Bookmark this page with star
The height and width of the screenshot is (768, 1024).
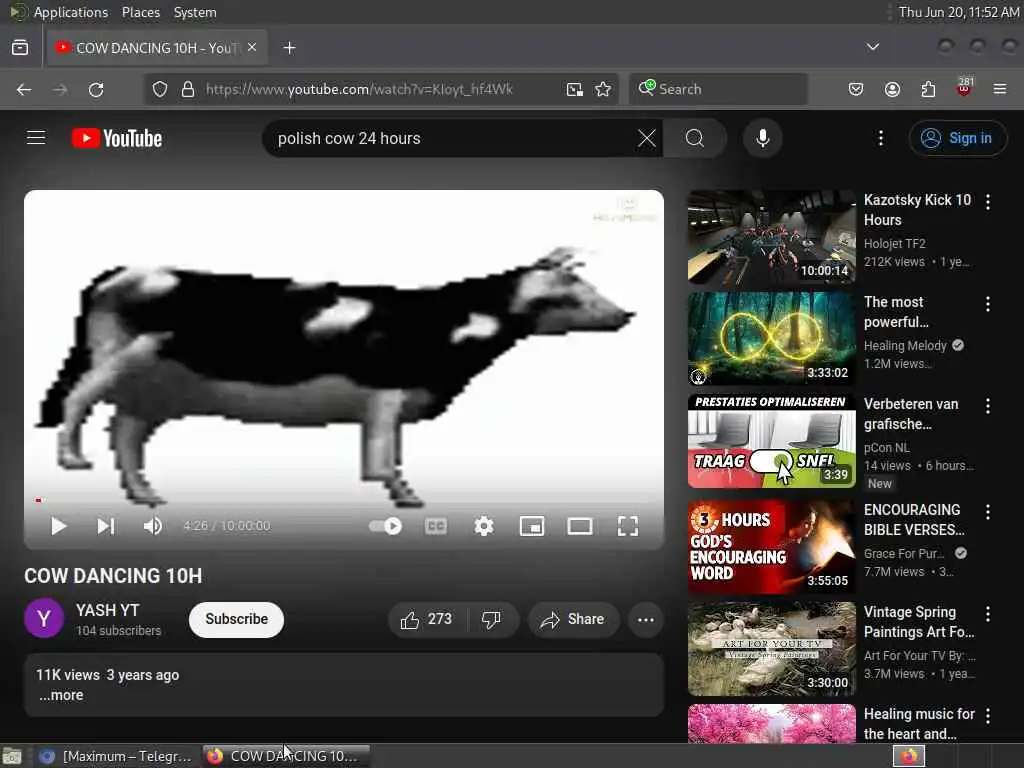[603, 89]
